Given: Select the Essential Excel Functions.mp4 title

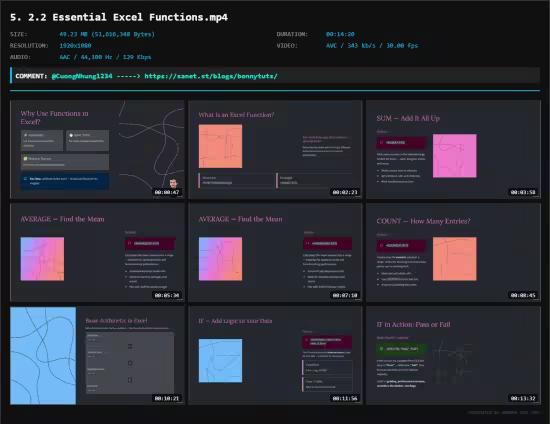Looking at the screenshot, I should [119, 17].
